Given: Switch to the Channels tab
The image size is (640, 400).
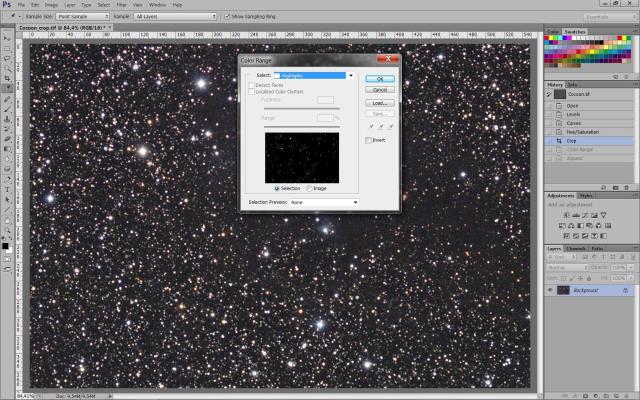Looking at the screenshot, I should pyautogui.click(x=577, y=248).
